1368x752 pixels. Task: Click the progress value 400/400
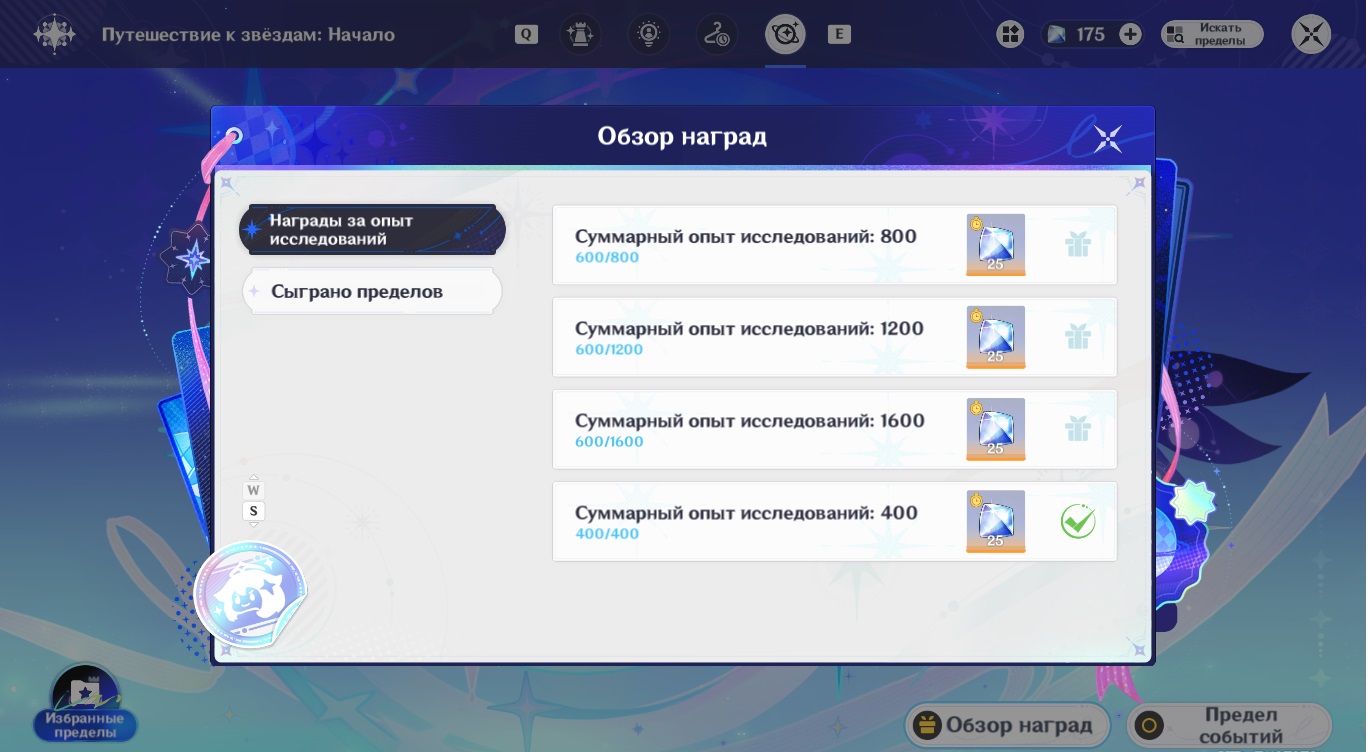click(607, 534)
